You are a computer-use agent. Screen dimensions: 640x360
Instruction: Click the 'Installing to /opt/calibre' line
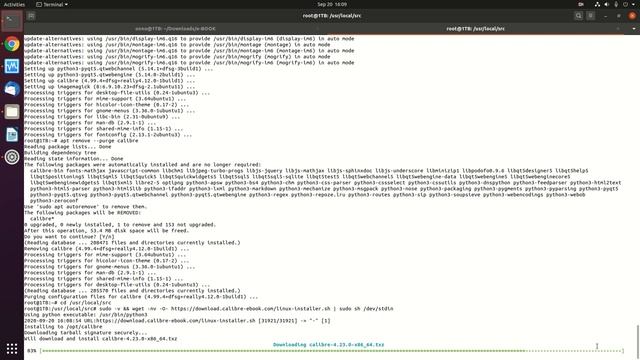(63, 327)
